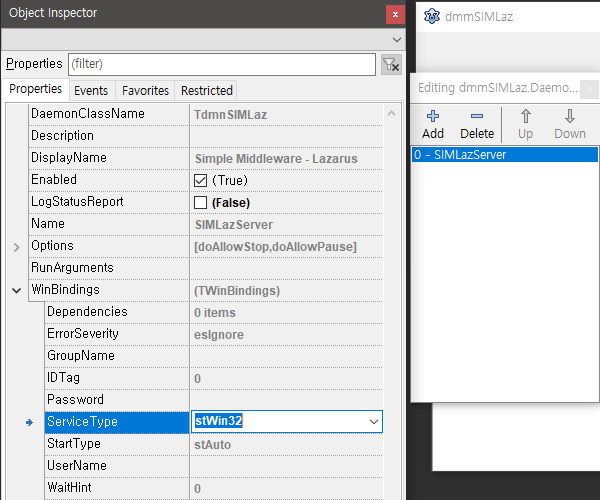The height and width of the screenshot is (500, 600).
Task: Open the Favorites tab
Action: coord(145,90)
